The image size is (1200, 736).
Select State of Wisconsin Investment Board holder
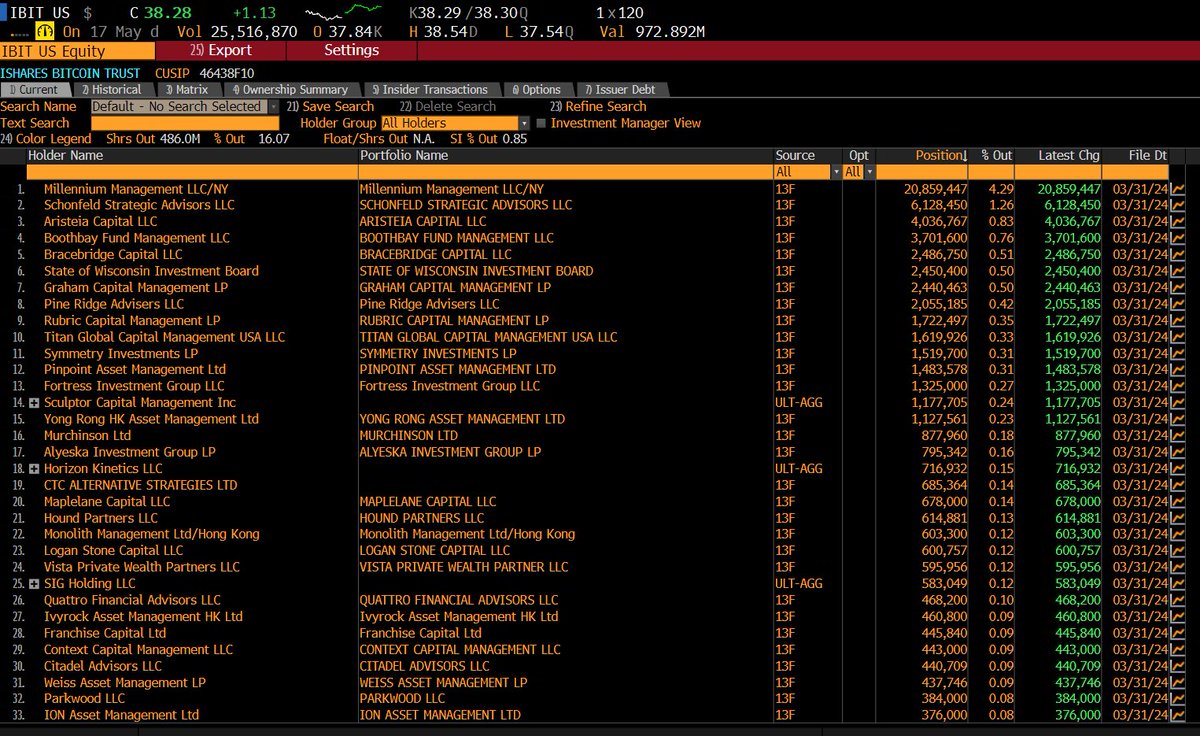(151, 271)
